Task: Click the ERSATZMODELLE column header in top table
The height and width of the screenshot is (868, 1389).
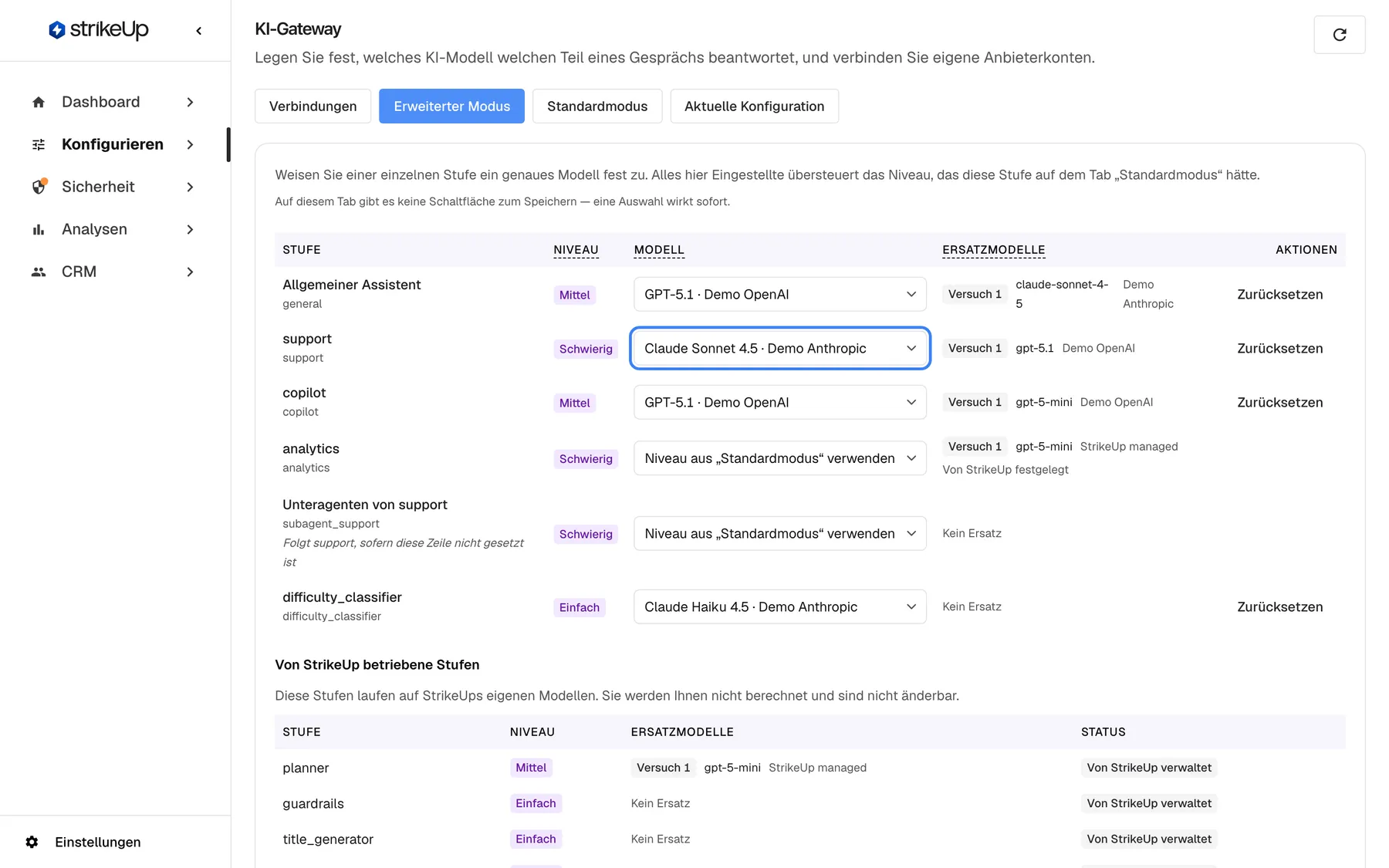Action: click(993, 250)
